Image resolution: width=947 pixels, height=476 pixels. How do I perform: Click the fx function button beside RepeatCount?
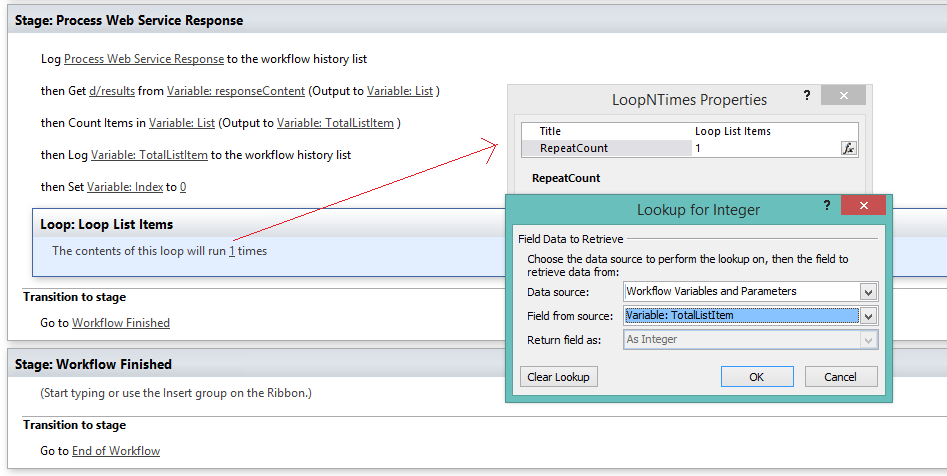coord(849,148)
